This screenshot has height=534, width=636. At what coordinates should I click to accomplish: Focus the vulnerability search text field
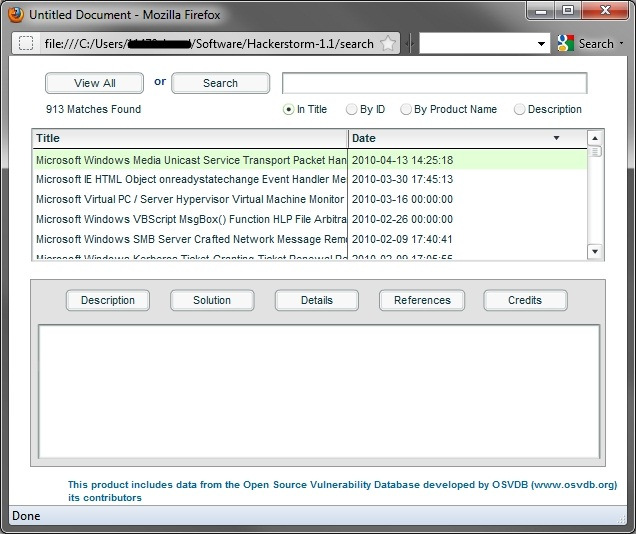(x=434, y=83)
